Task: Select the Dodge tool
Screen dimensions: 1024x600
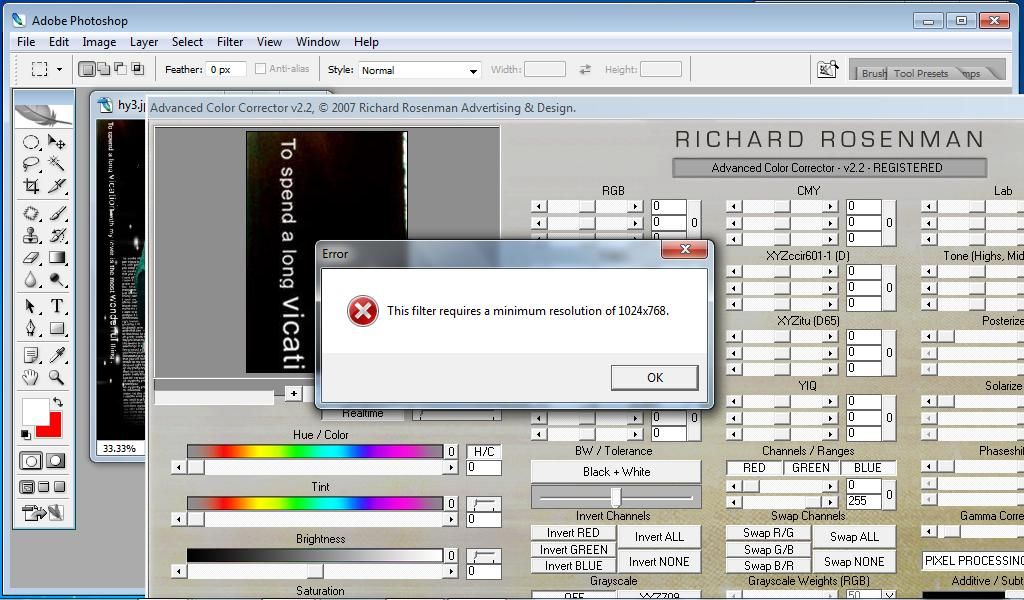Action: pos(57,279)
